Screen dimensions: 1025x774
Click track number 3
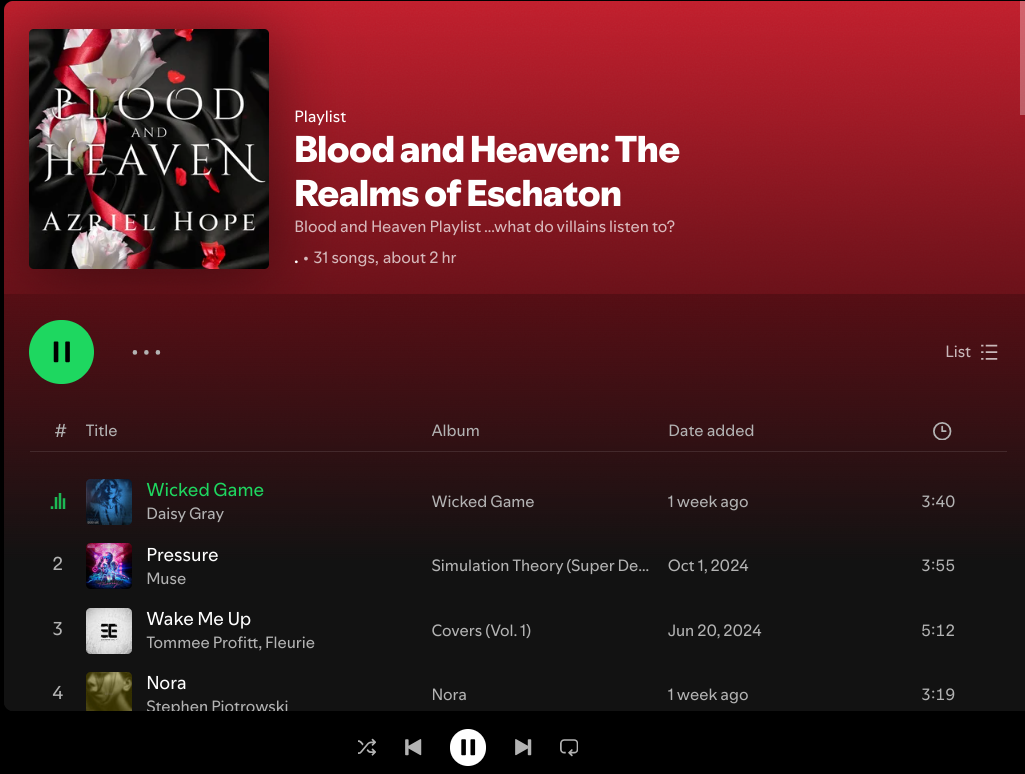tap(58, 628)
